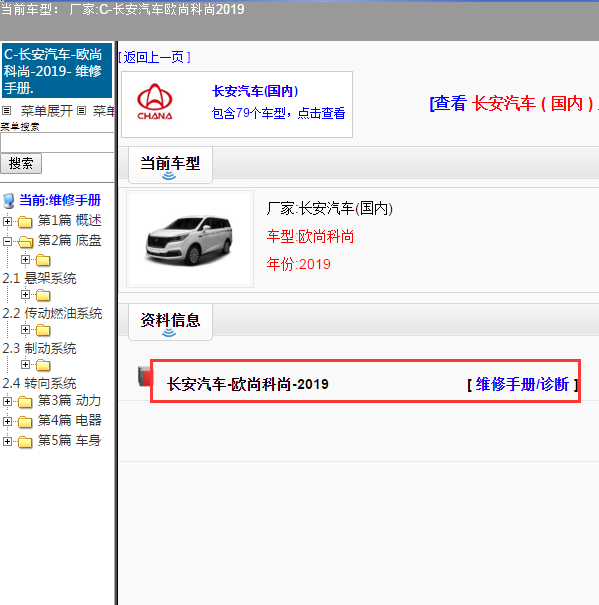This screenshot has height=605, width=599.
Task: Select 第2篇 底盘 tree item
Action: [69, 241]
